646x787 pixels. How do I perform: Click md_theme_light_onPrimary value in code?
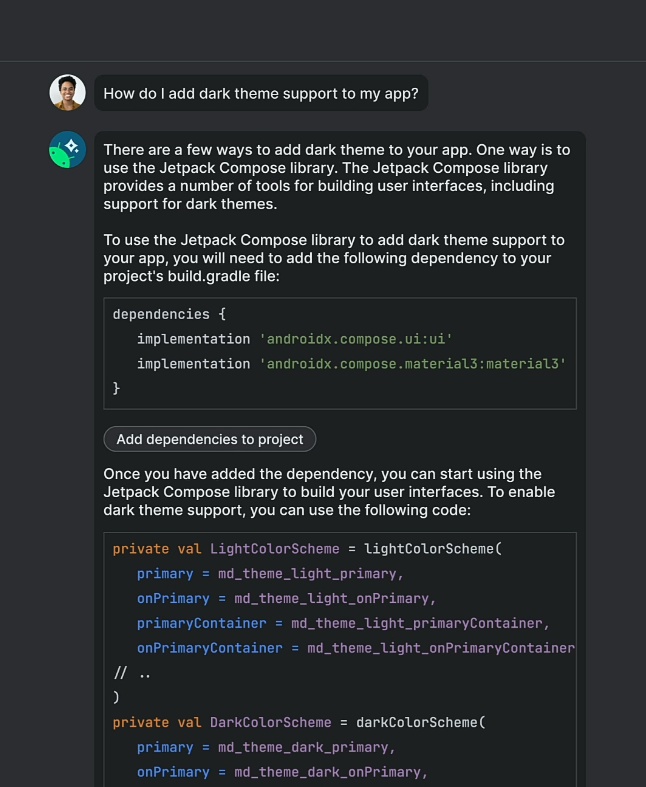tap(335, 599)
